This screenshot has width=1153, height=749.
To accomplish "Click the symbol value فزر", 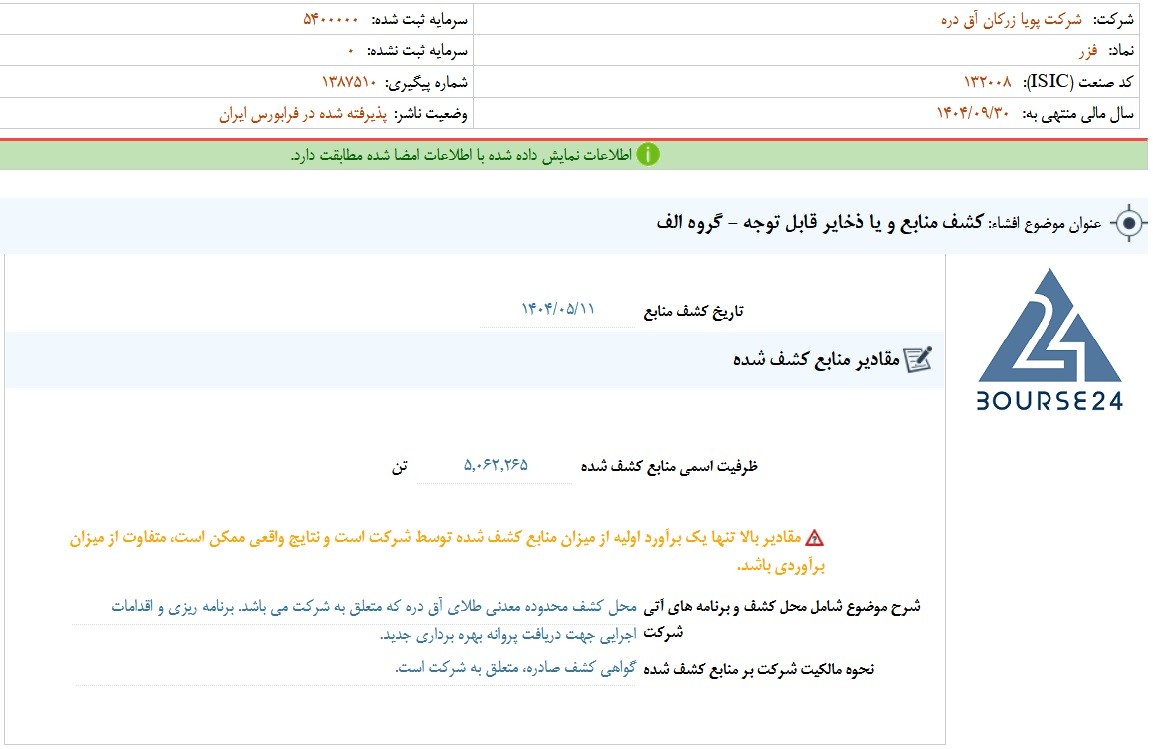I will [1088, 51].
